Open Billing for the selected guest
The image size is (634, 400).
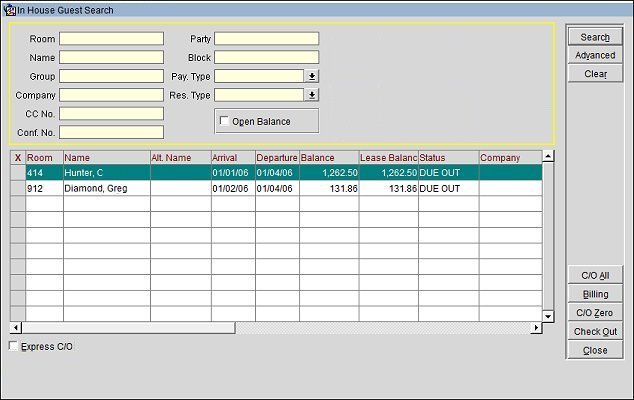click(595, 294)
